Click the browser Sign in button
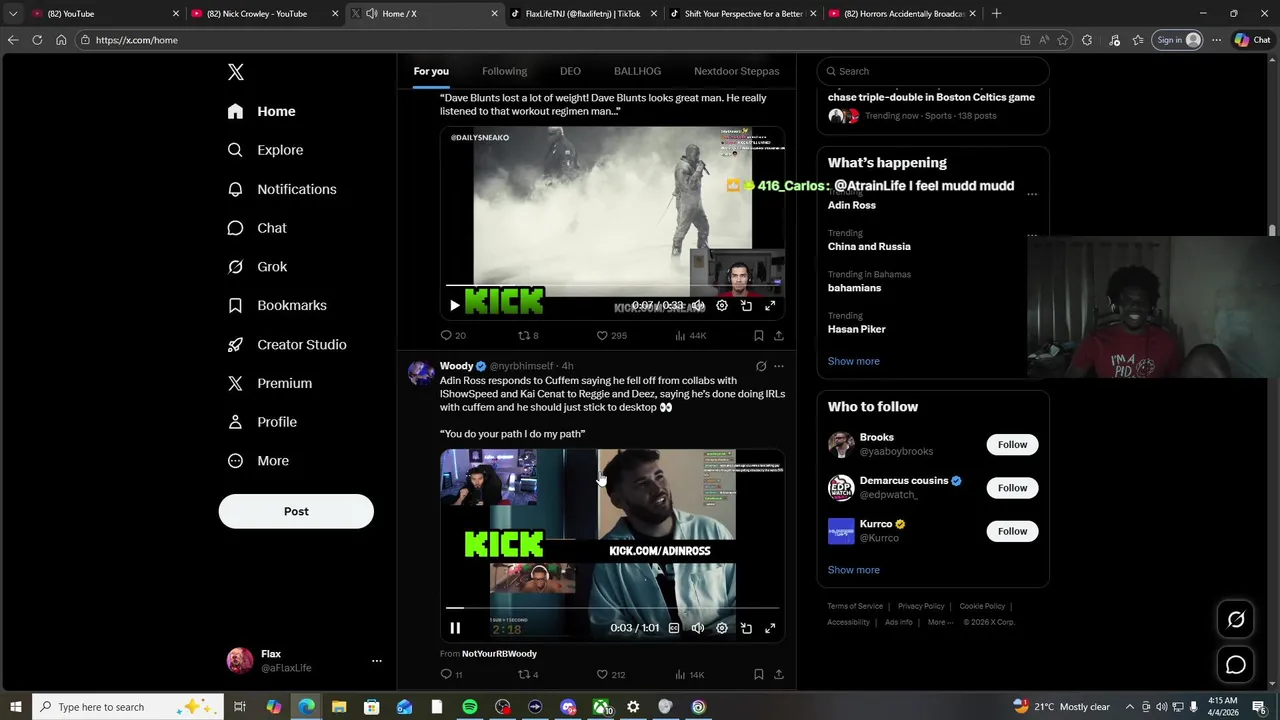Screen dimensions: 1280x720 pyautogui.click(x=1177, y=40)
